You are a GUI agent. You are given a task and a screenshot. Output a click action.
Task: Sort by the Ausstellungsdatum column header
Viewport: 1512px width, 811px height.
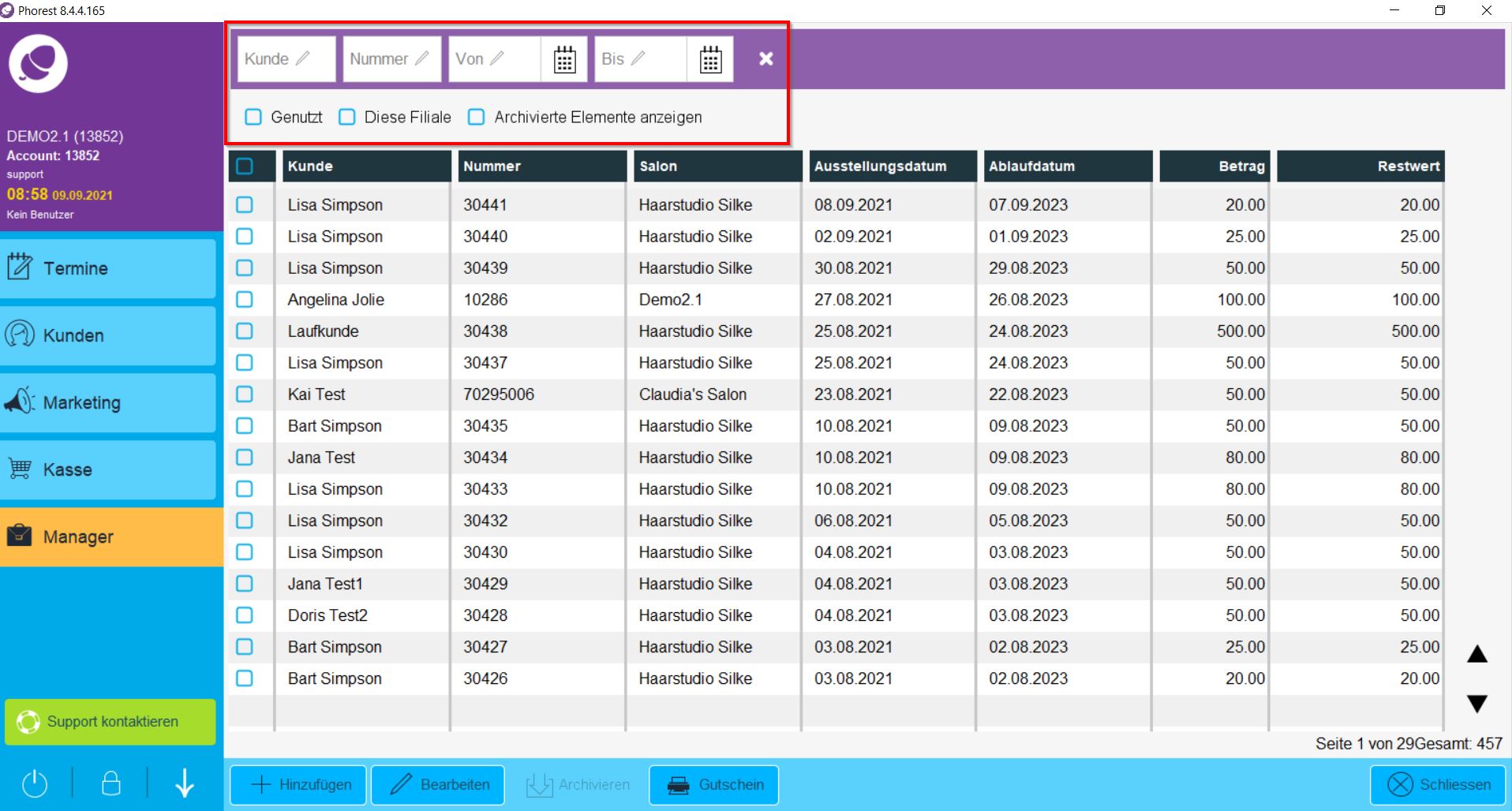[x=893, y=166]
